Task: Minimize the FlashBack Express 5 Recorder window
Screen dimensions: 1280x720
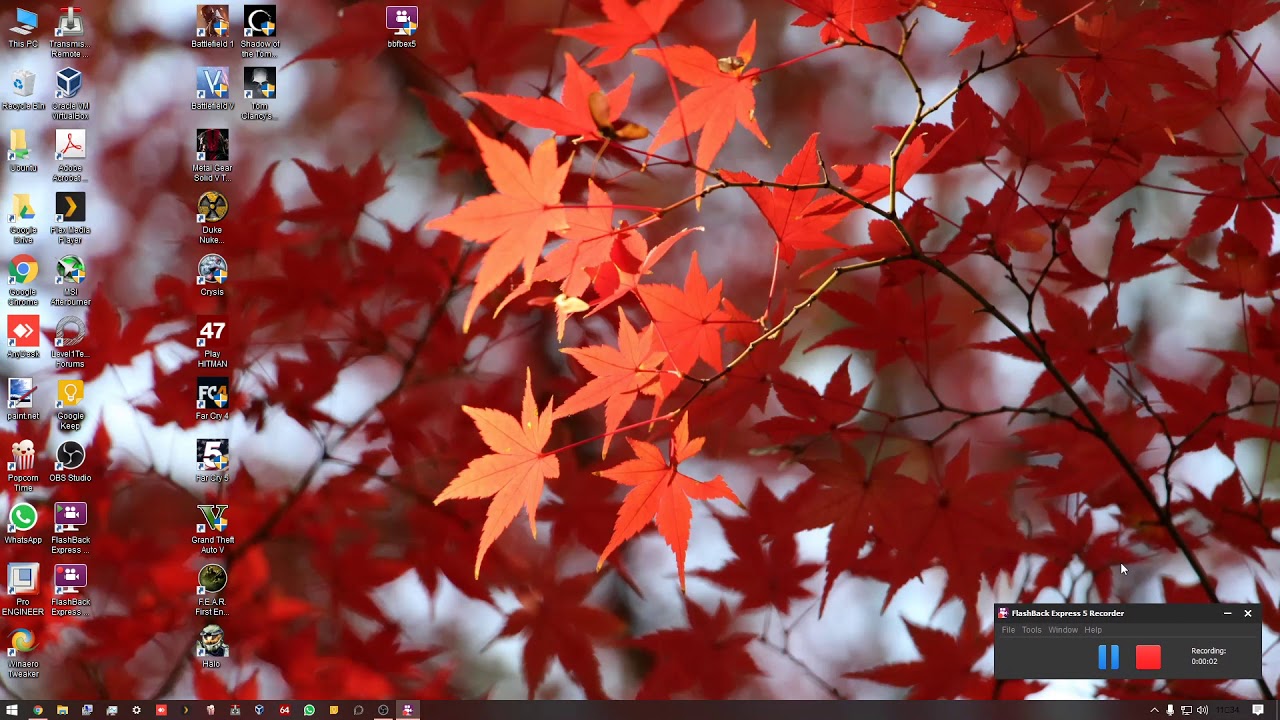Action: point(1227,613)
